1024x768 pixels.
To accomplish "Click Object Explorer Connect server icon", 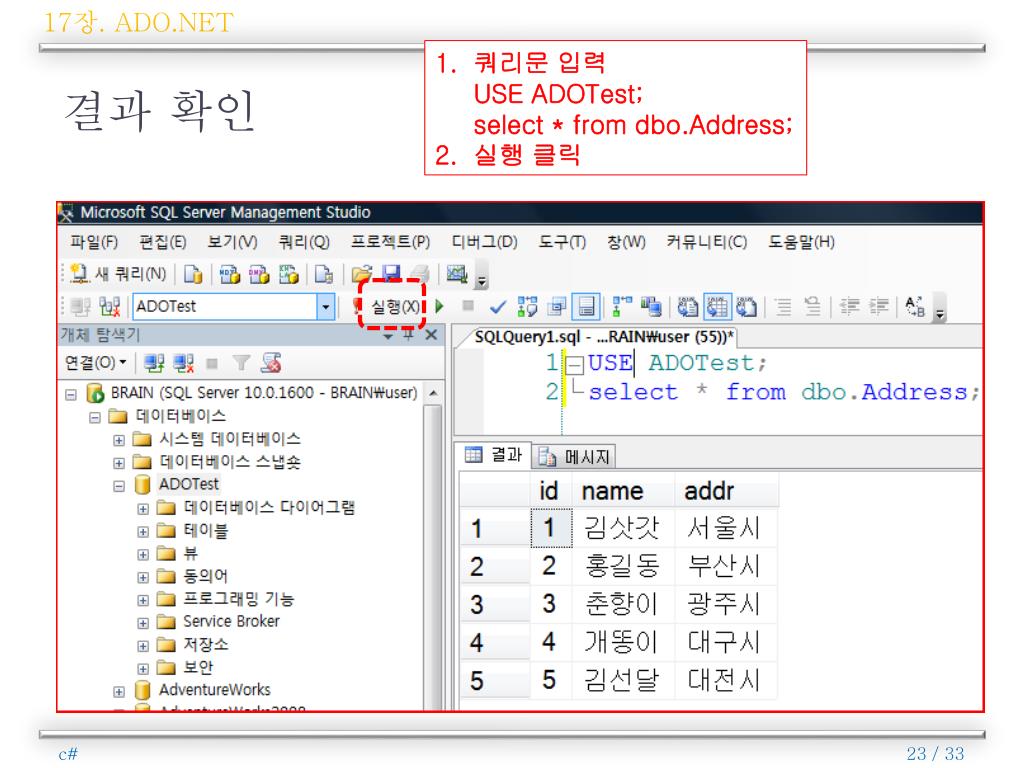I will [x=154, y=363].
